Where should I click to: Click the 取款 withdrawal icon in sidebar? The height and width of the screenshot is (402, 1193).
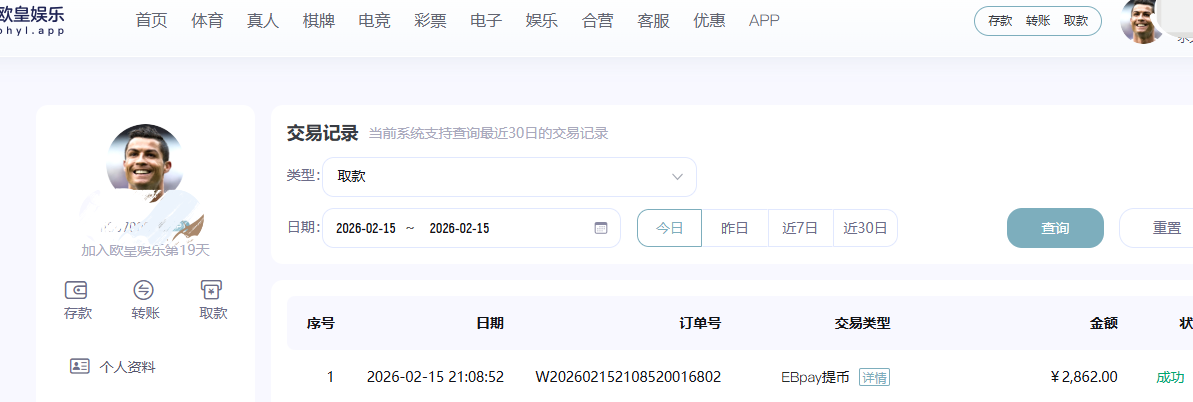[x=212, y=291]
